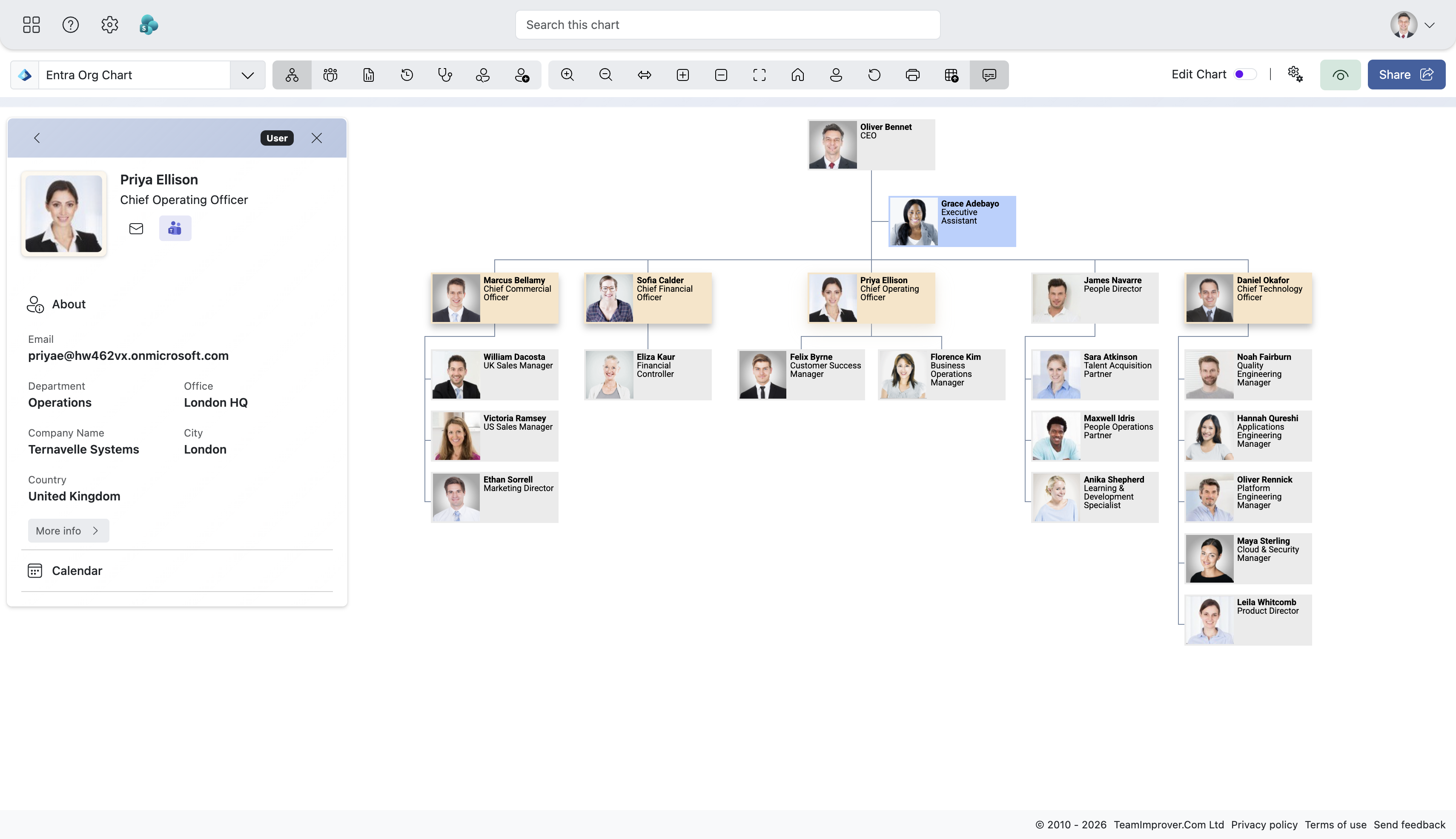Toggle the Edit Chart switch
The width and height of the screenshot is (1456, 839).
click(x=1245, y=75)
